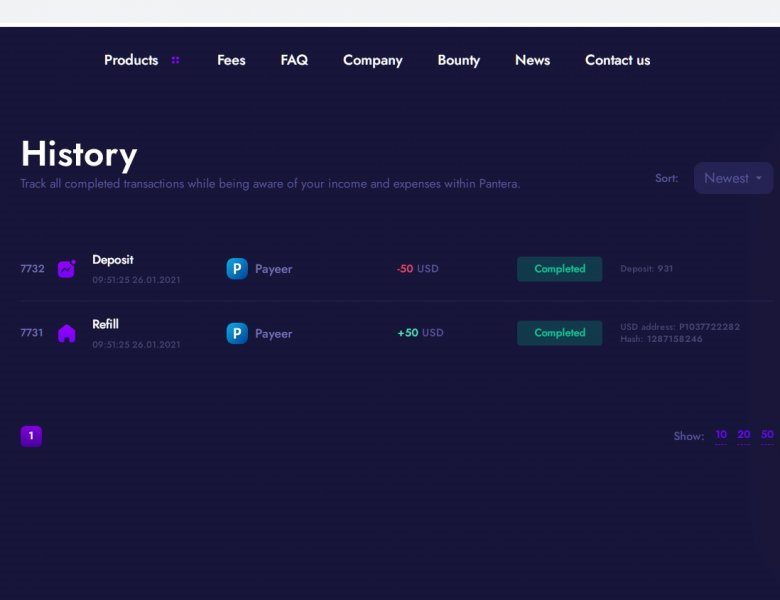
Task: Open the FAQ page
Action: click(294, 60)
